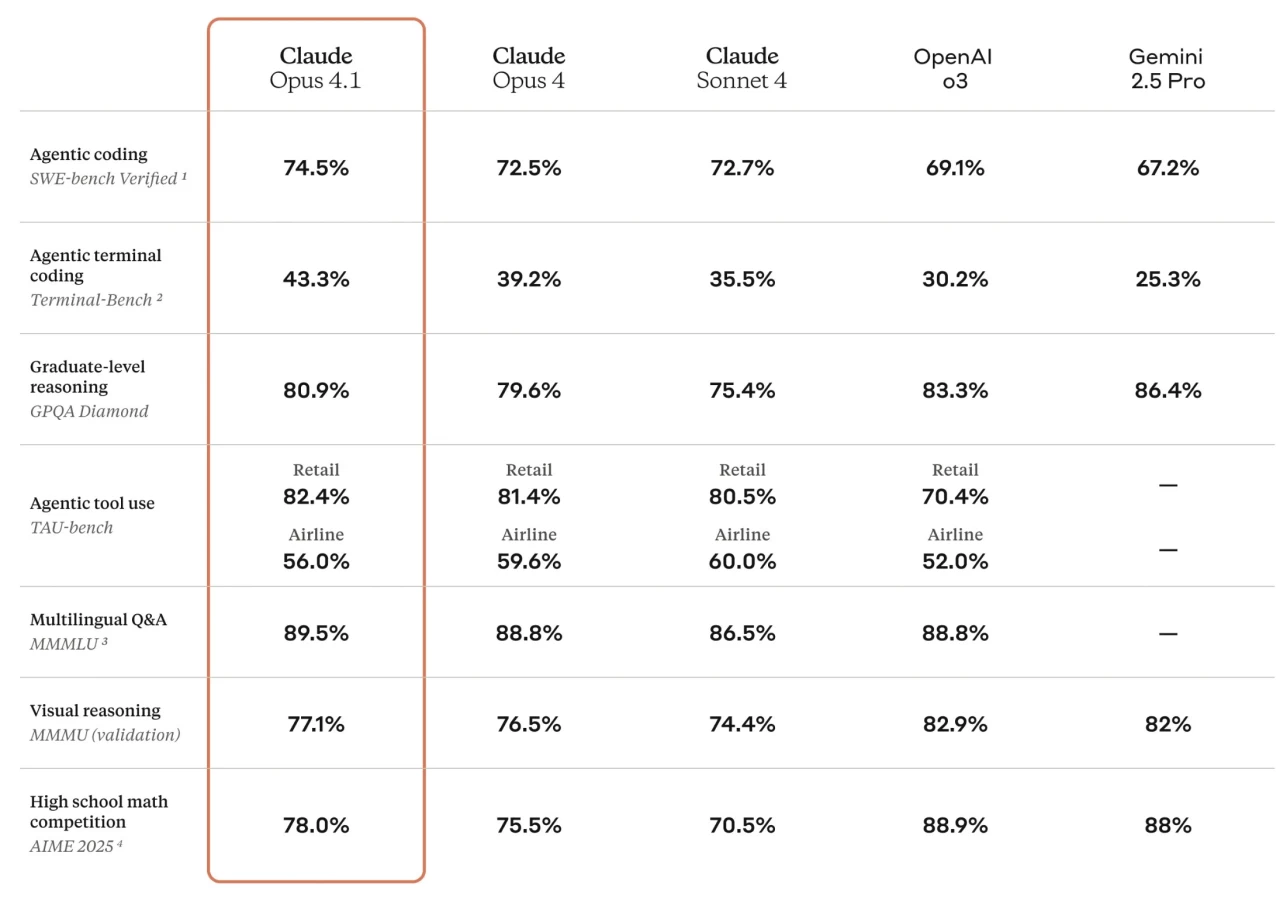Select the Visual reasoning row title

click(x=95, y=711)
